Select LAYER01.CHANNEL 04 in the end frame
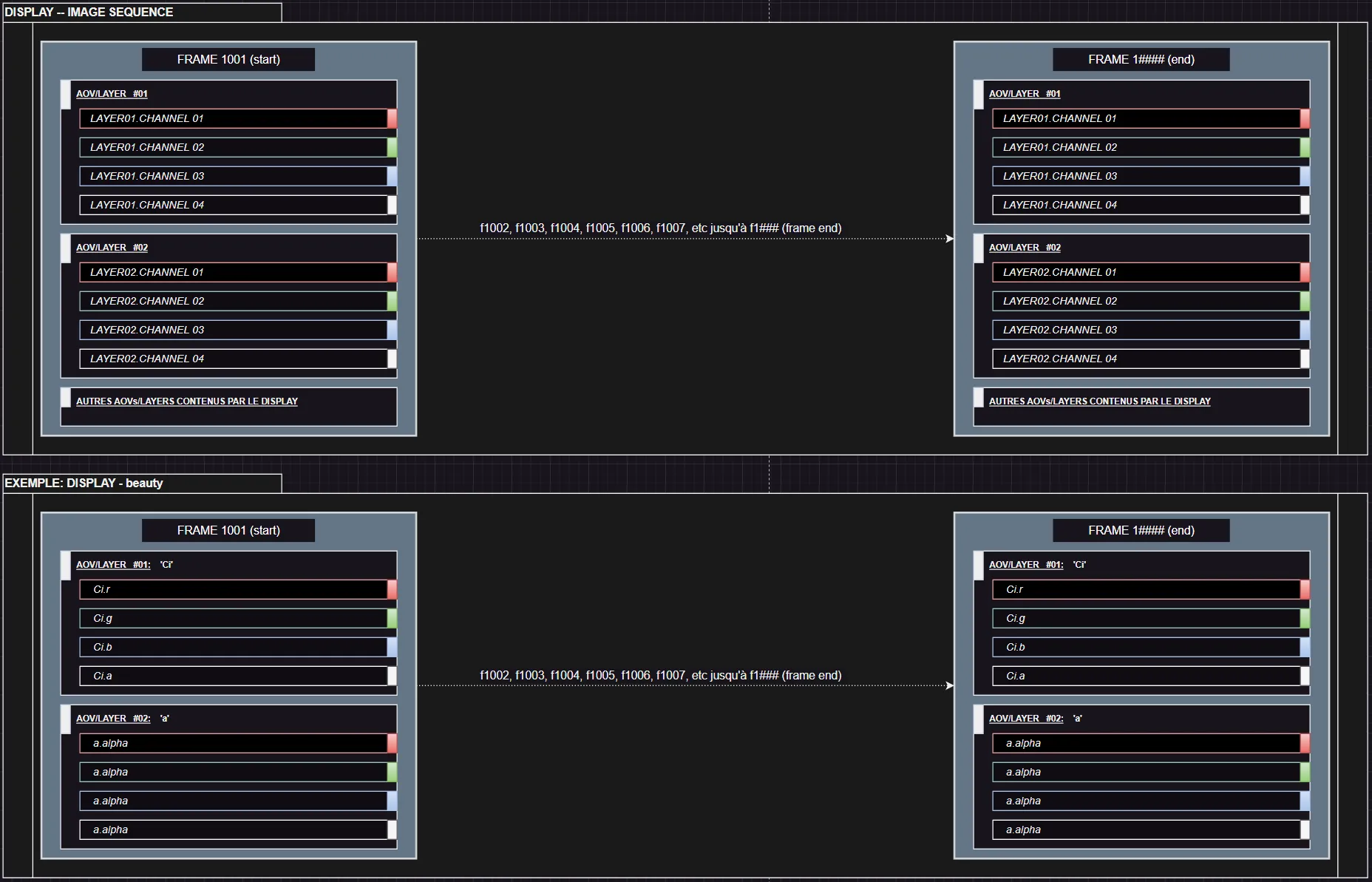1372x882 pixels. click(x=1146, y=205)
